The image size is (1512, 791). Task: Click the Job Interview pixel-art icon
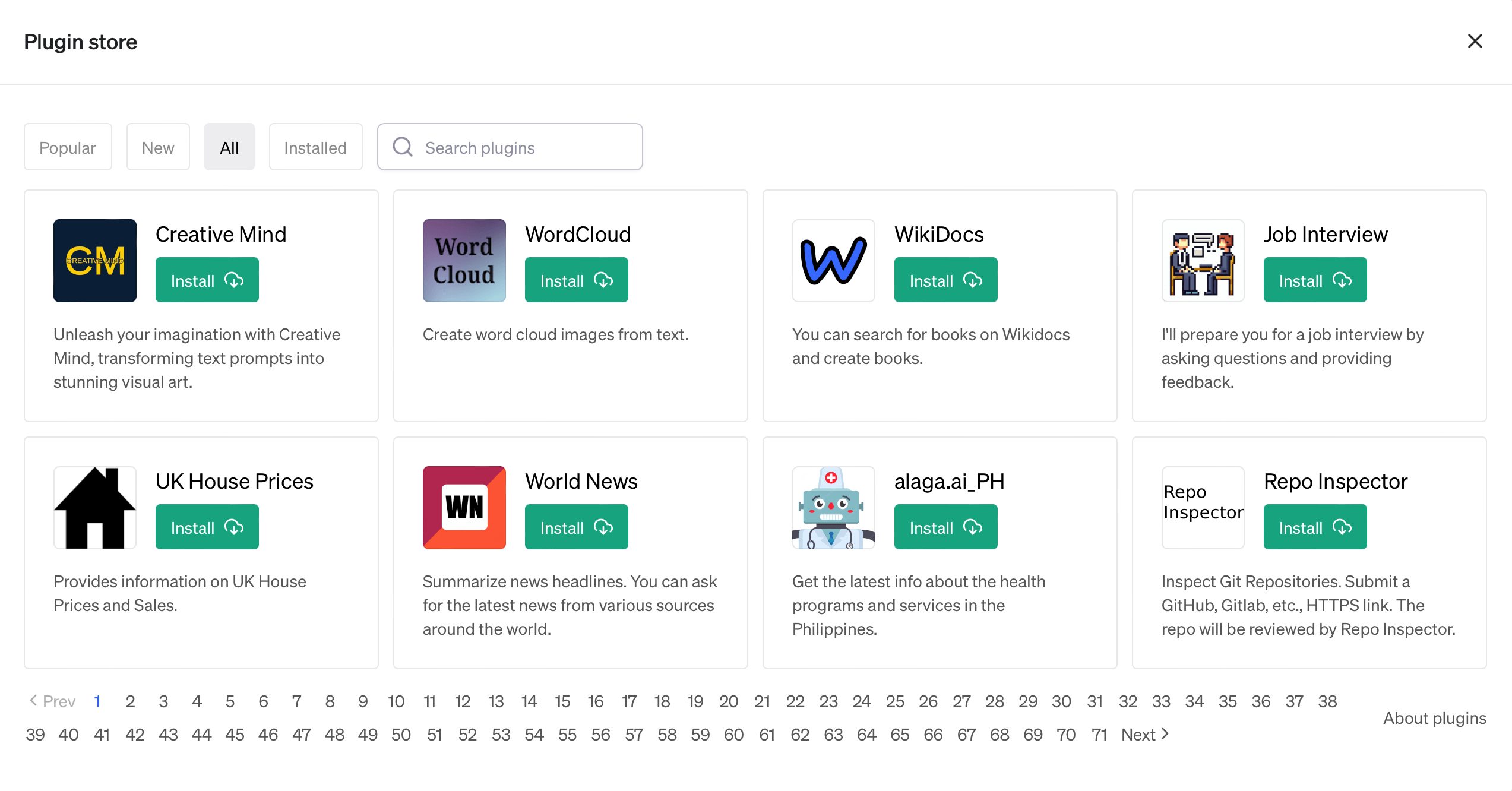[1203, 261]
